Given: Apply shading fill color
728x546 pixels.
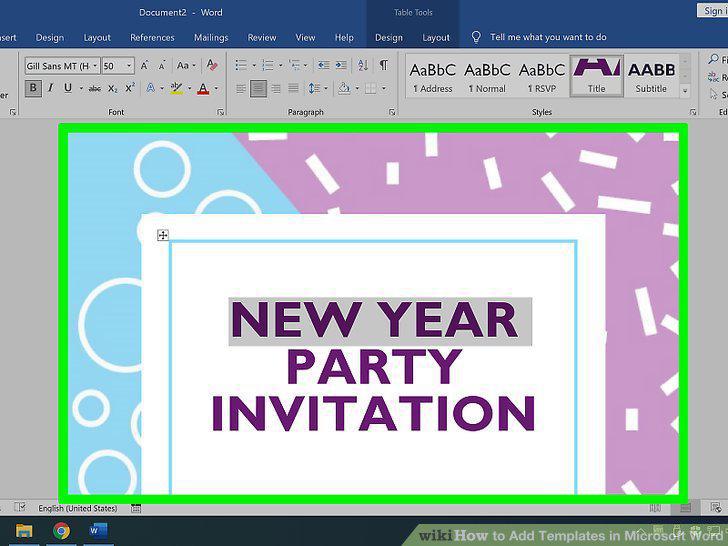Looking at the screenshot, I should (x=344, y=88).
